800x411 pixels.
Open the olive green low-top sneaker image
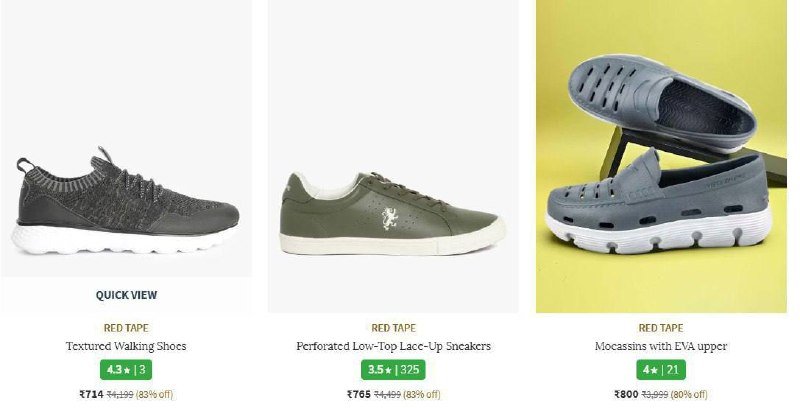tap(393, 156)
